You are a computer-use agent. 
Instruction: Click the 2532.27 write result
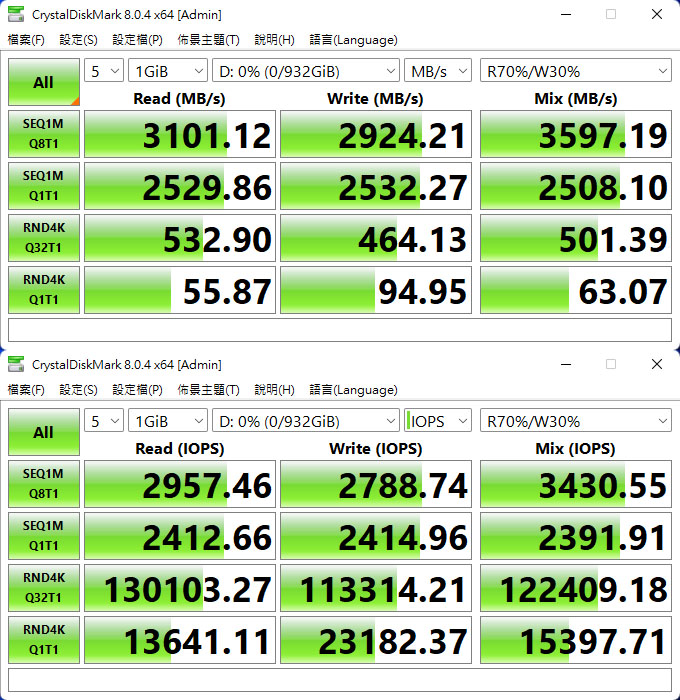click(x=376, y=186)
